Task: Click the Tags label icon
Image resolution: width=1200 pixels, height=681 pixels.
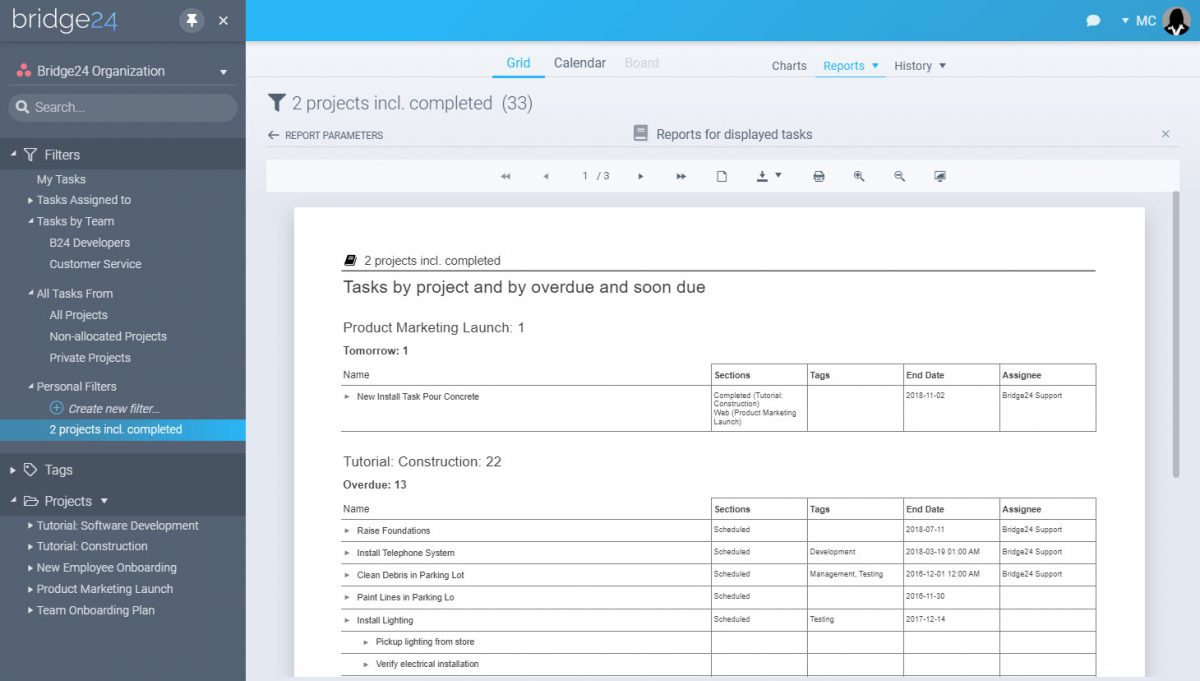Action: point(30,469)
